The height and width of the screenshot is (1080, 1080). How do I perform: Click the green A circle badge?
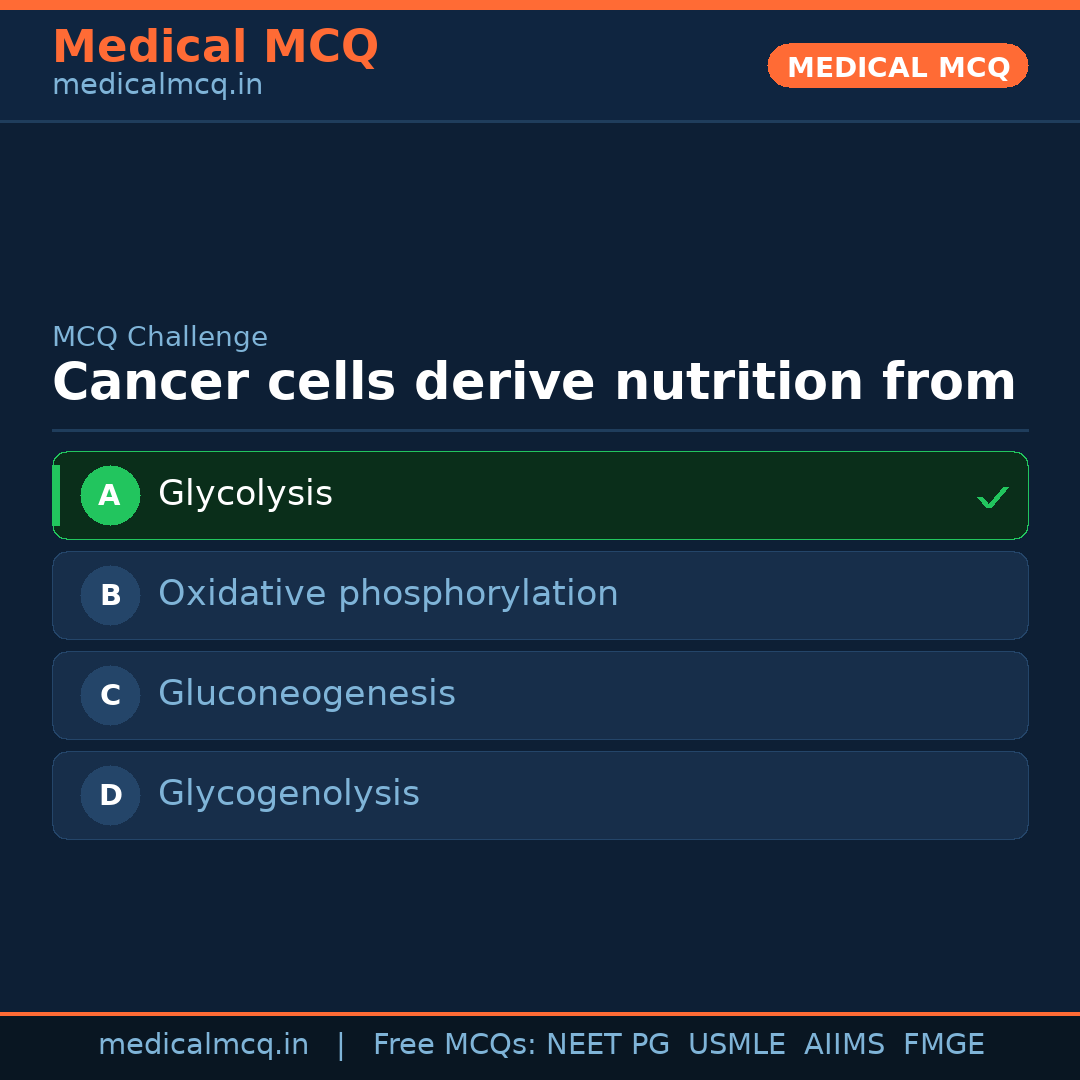pyautogui.click(x=110, y=495)
